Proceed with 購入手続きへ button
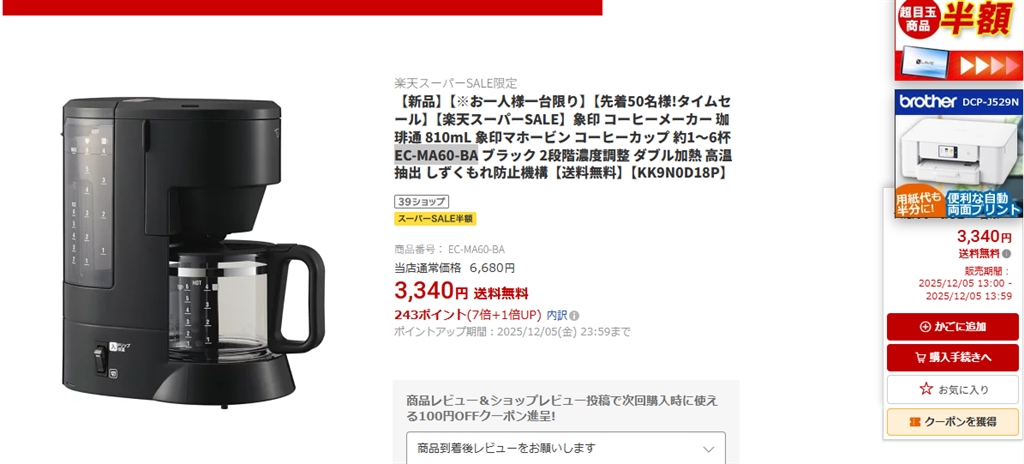Screen dimensions: 1024x464 [x=952, y=357]
